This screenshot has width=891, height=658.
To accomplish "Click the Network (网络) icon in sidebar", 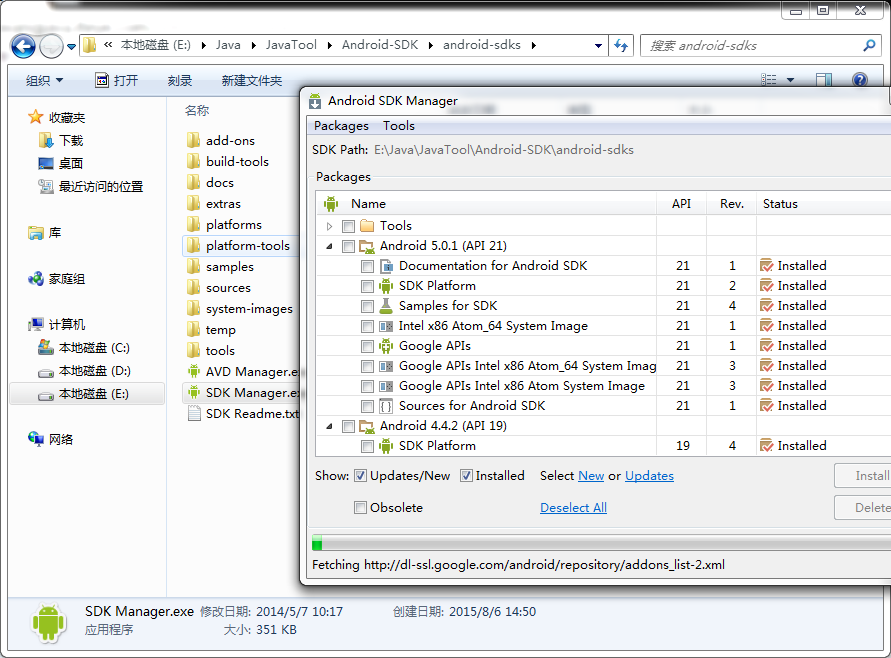I will pyautogui.click(x=36, y=439).
